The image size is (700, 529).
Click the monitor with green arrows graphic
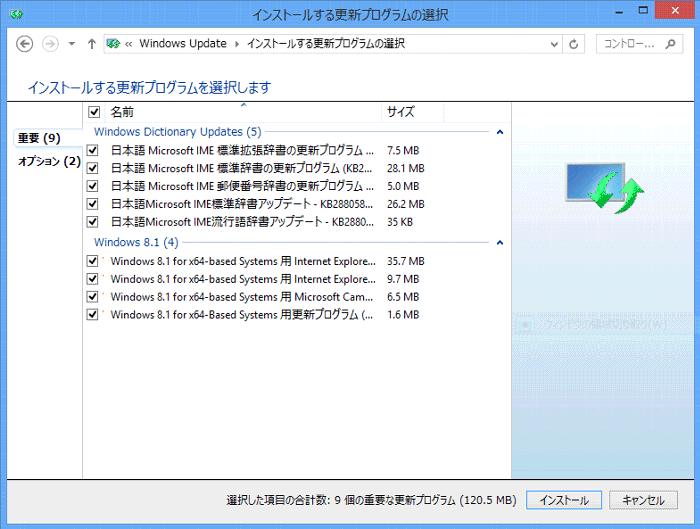604,187
